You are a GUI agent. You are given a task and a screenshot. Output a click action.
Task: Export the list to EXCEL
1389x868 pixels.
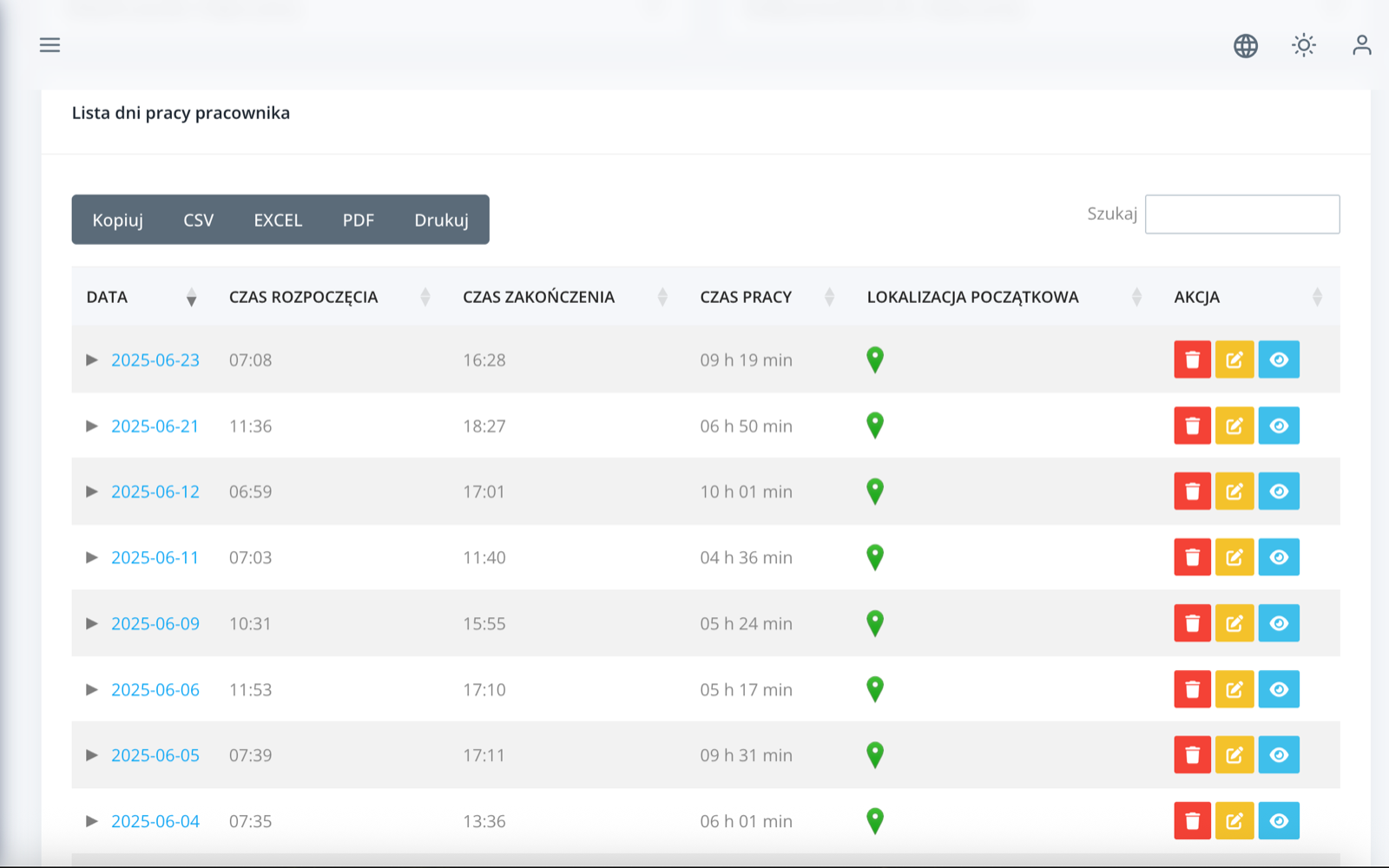coord(278,220)
